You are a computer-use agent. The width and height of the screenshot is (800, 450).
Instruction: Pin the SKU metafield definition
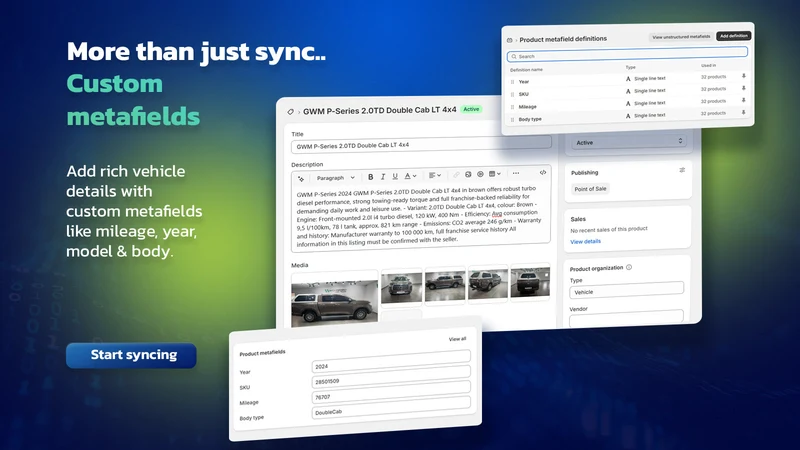point(743,88)
